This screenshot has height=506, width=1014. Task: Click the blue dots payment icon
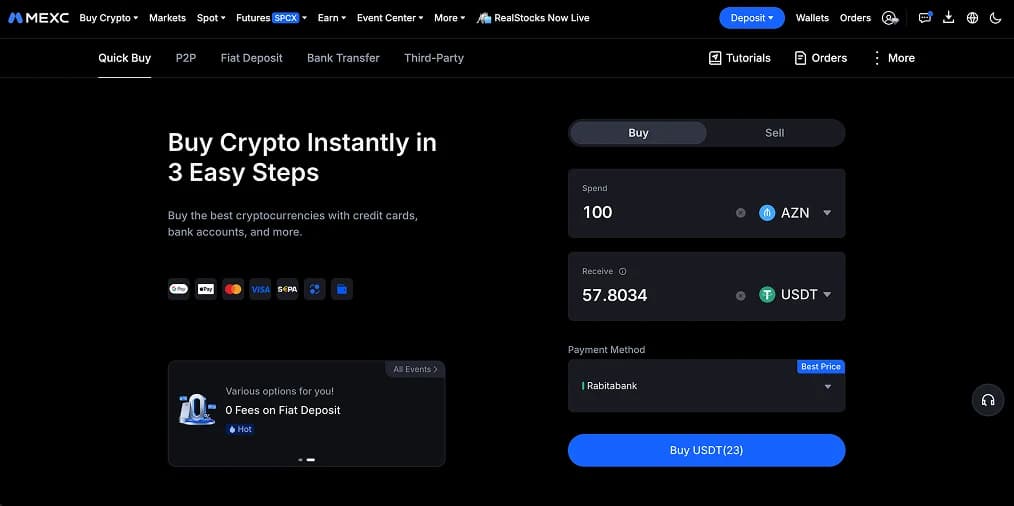[x=314, y=289]
